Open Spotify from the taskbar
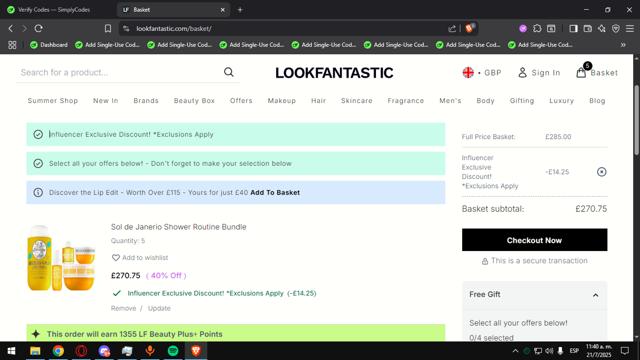 173,351
